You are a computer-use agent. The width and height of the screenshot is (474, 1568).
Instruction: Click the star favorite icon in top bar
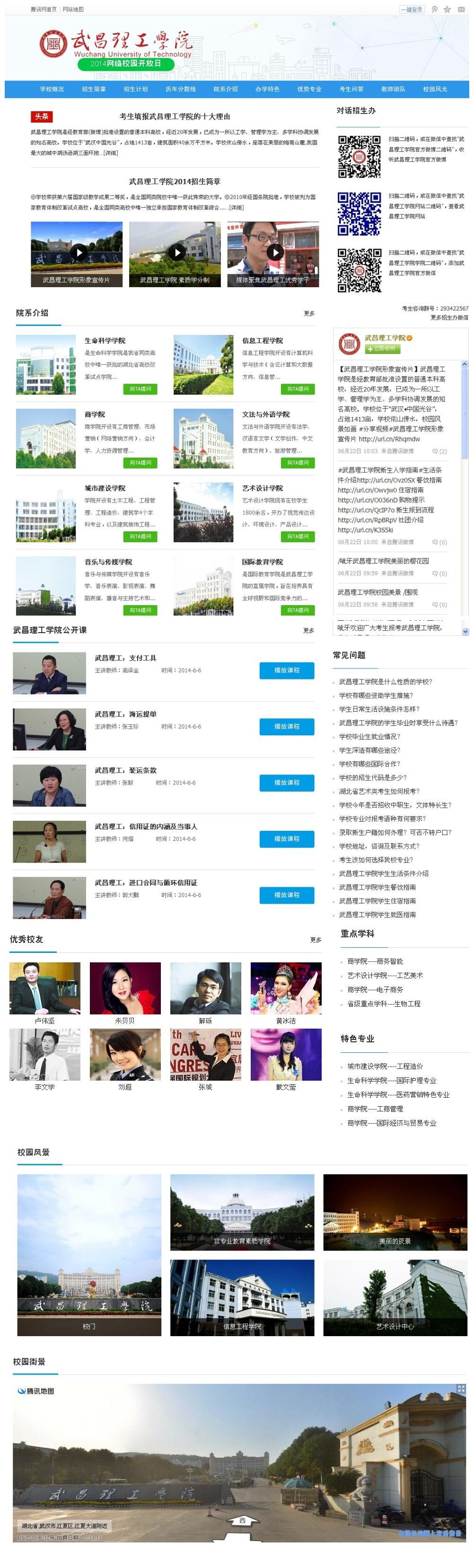coord(447,9)
